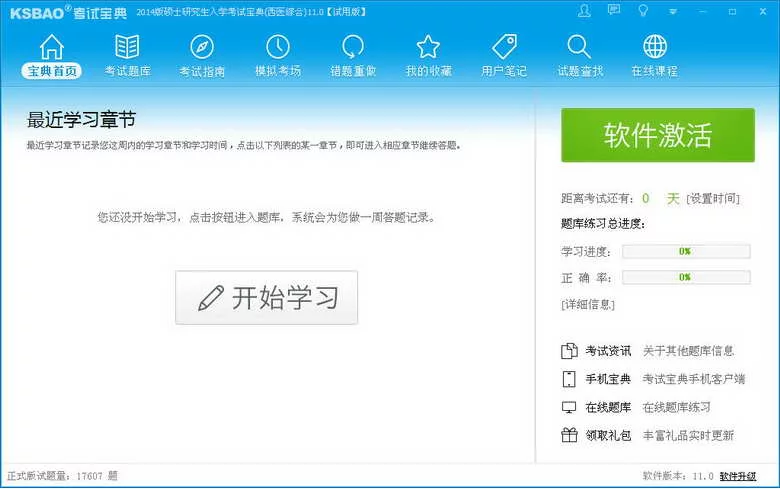The image size is (780, 489).
Task: Open the 错题重做 refresh icon
Action: click(353, 47)
